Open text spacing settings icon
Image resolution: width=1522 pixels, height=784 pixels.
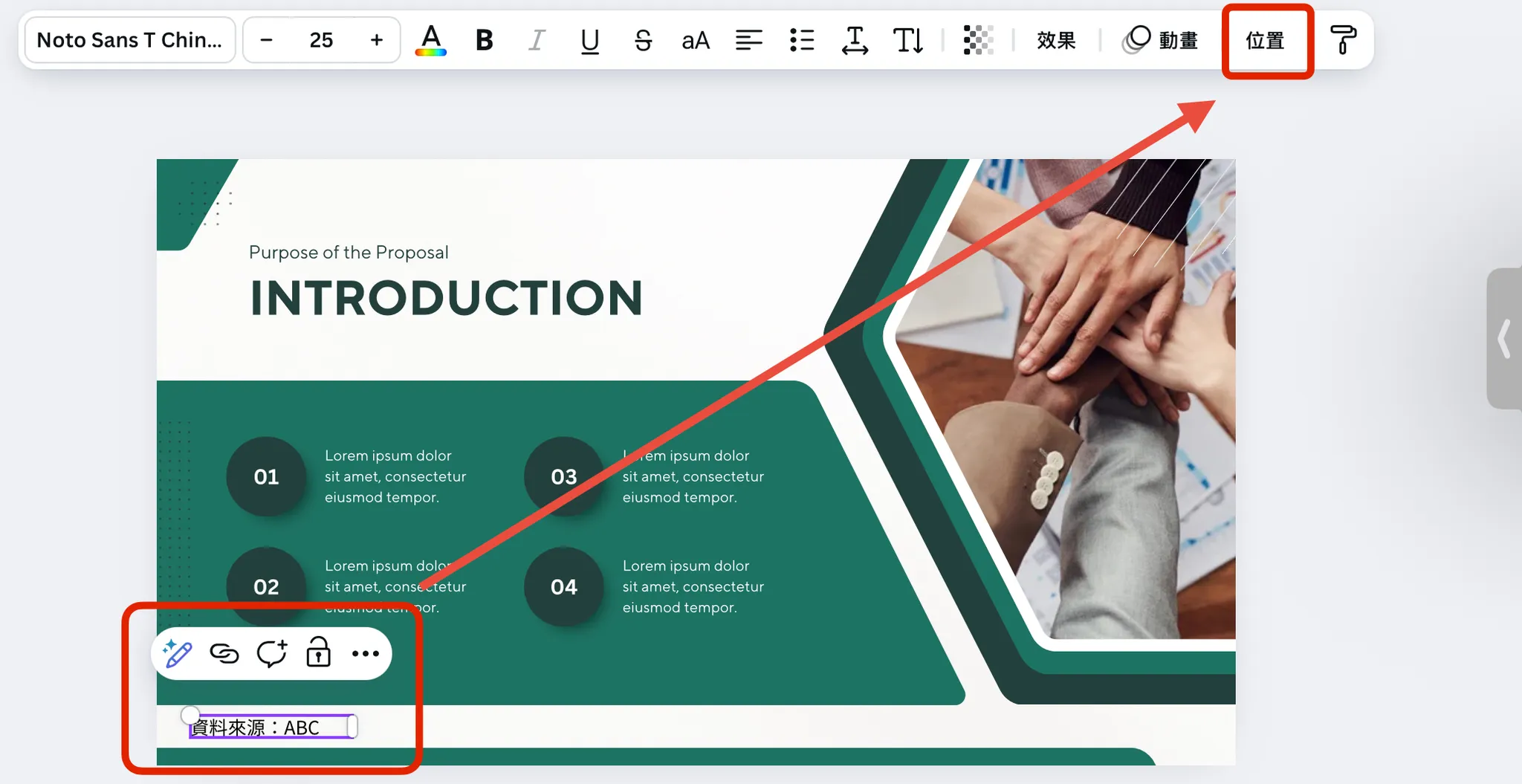click(x=854, y=41)
